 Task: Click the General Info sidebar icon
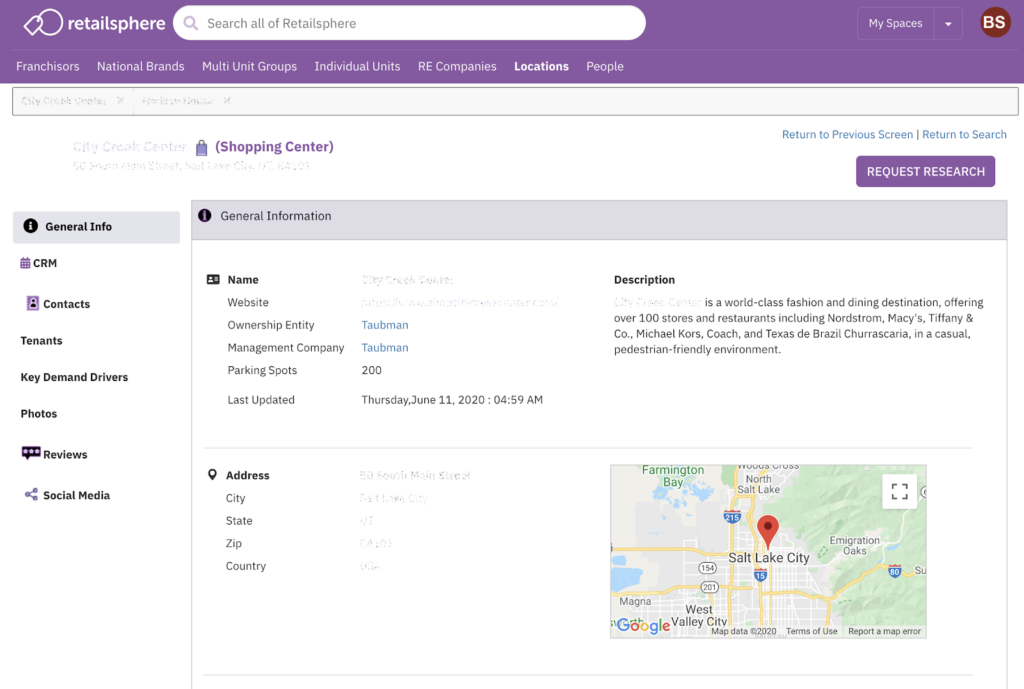(30, 226)
